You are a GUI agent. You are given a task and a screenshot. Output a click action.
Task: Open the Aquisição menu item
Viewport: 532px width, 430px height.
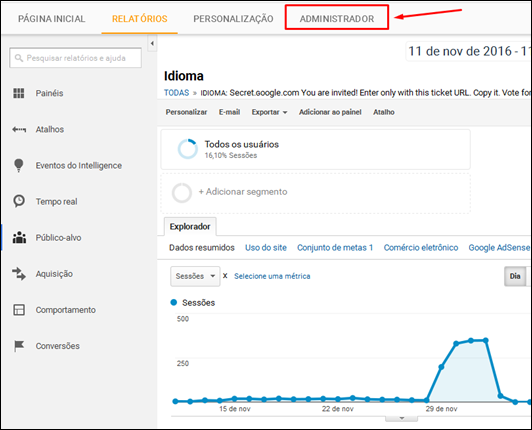54,274
